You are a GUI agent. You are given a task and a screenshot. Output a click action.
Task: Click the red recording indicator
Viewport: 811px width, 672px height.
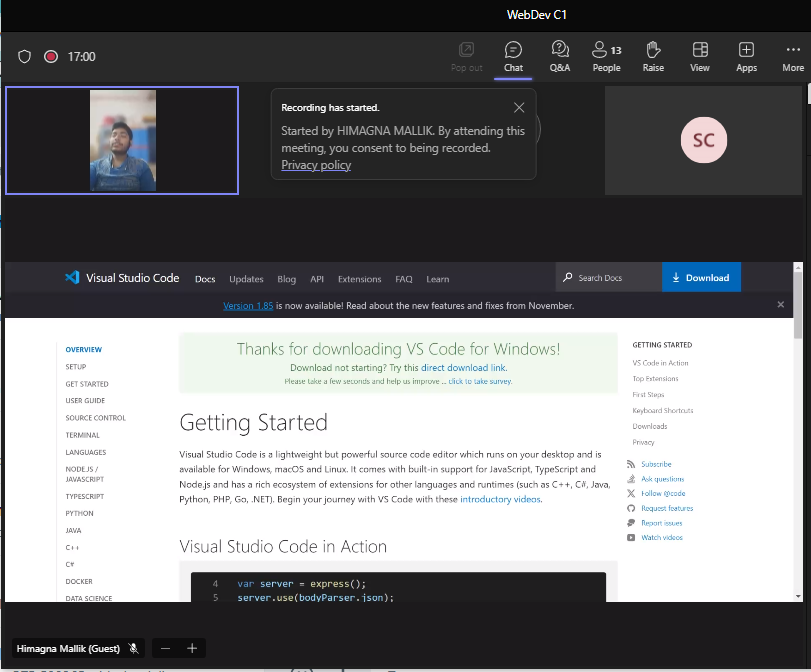(51, 56)
